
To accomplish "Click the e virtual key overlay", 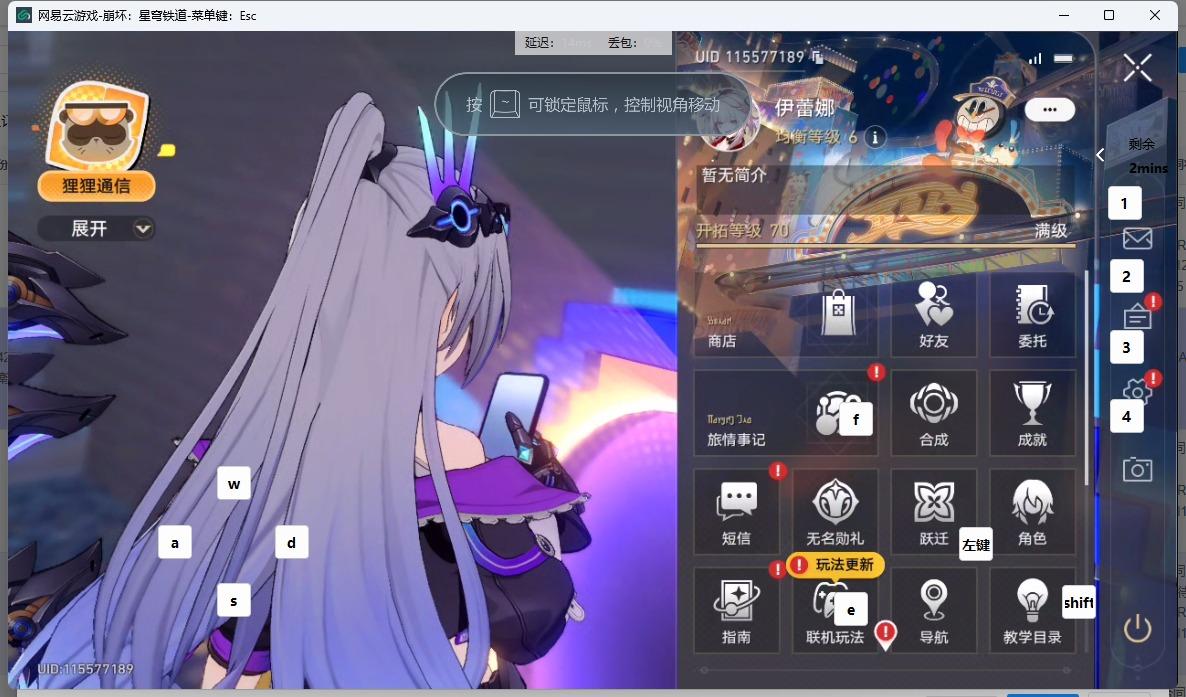I will (851, 610).
